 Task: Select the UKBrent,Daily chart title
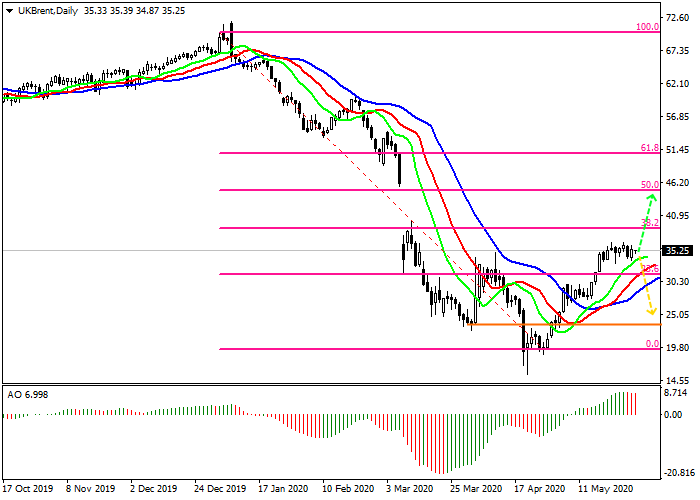point(50,8)
